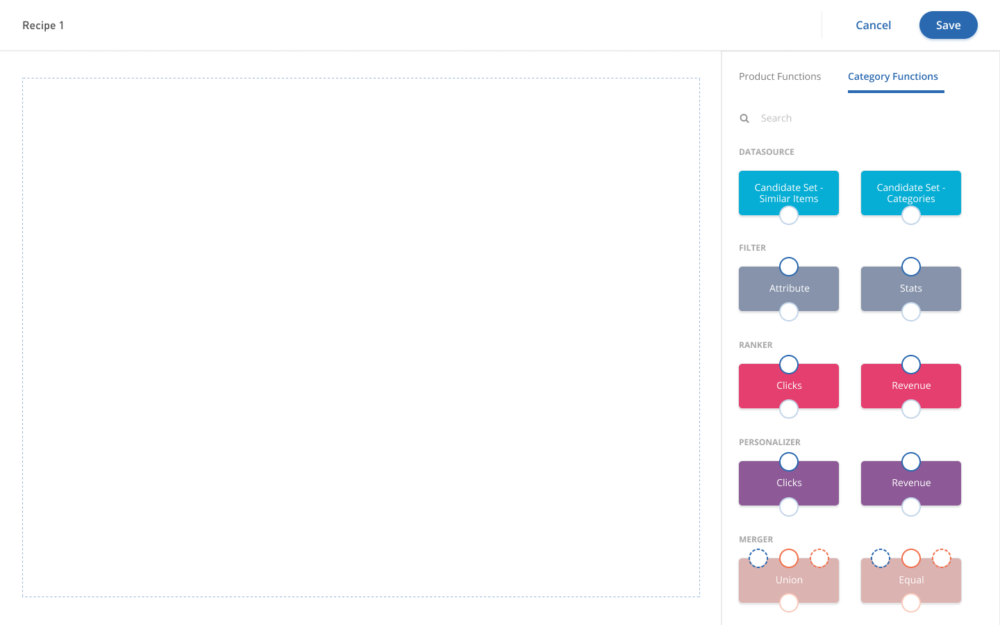
Task: Pick the Stats filter block
Action: pos(910,289)
